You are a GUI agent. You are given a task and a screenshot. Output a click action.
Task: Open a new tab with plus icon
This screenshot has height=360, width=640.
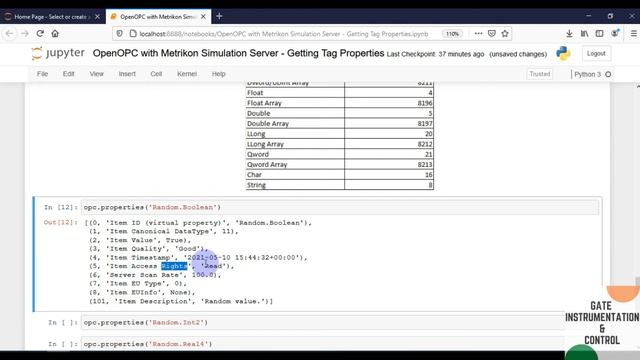pyautogui.click(x=219, y=16)
